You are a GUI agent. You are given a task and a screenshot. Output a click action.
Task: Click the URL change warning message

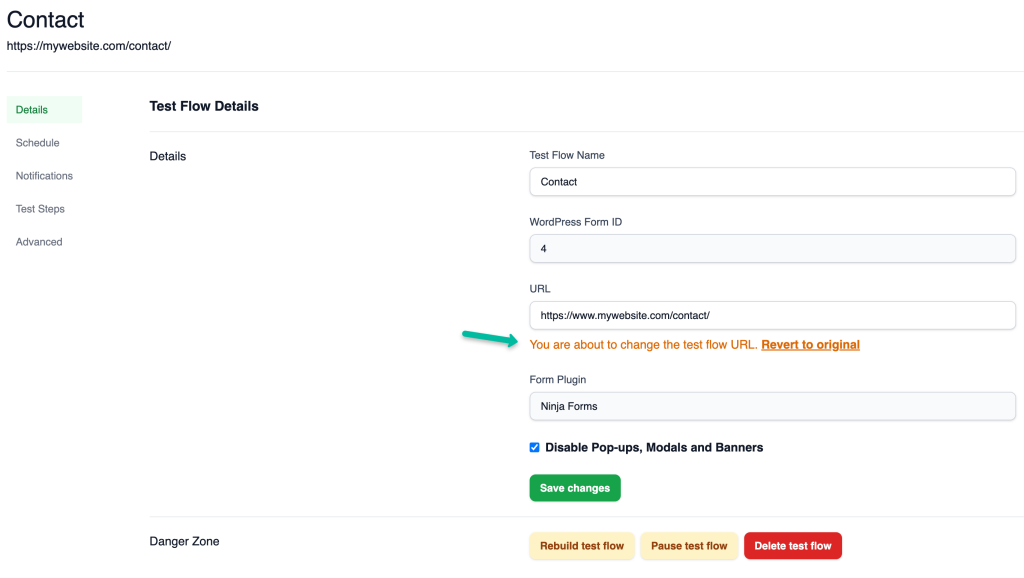[643, 345]
